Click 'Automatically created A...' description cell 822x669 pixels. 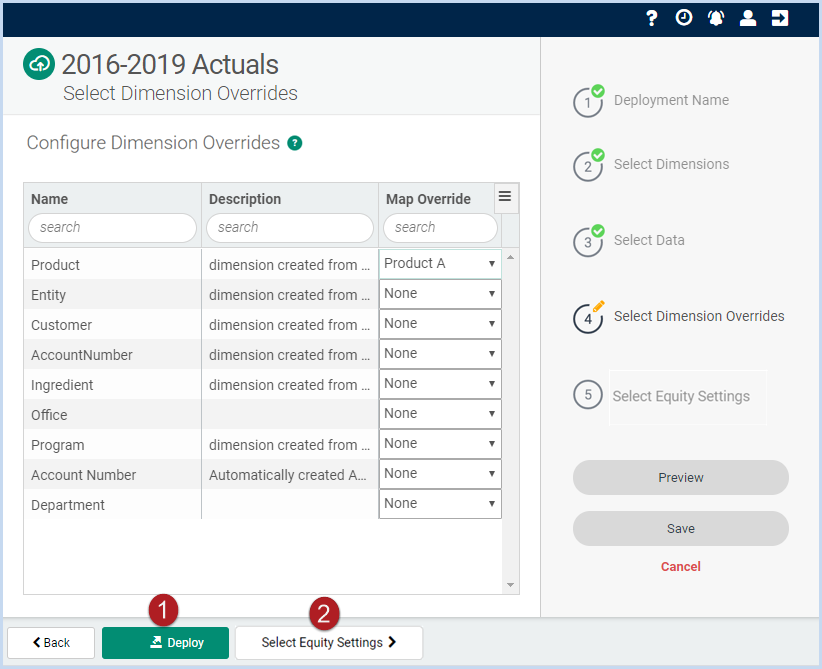tap(289, 475)
